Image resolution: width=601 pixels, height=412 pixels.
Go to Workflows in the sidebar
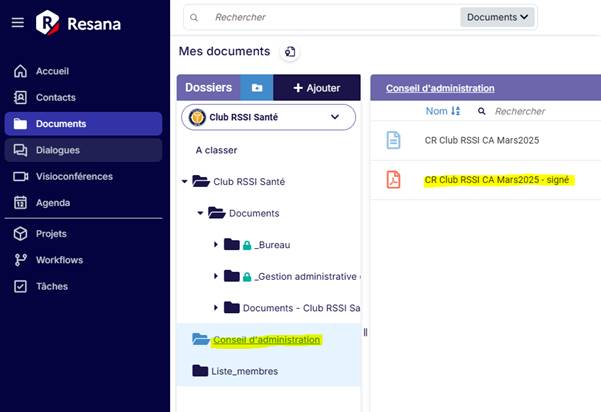pos(58,260)
